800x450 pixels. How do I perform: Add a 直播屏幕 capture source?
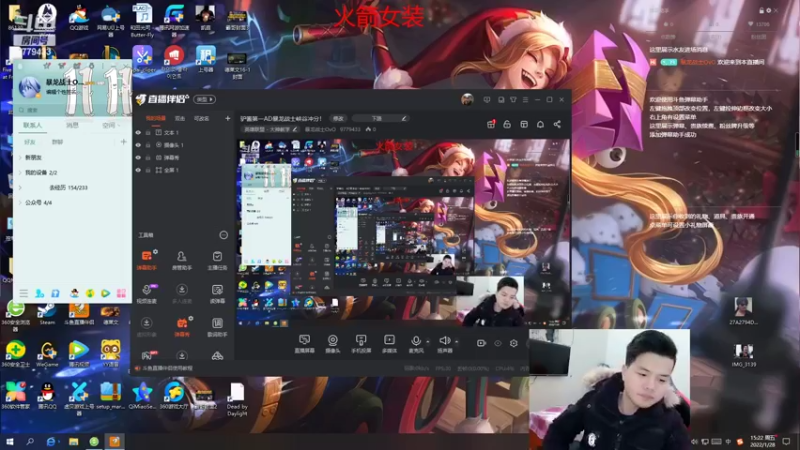click(305, 344)
